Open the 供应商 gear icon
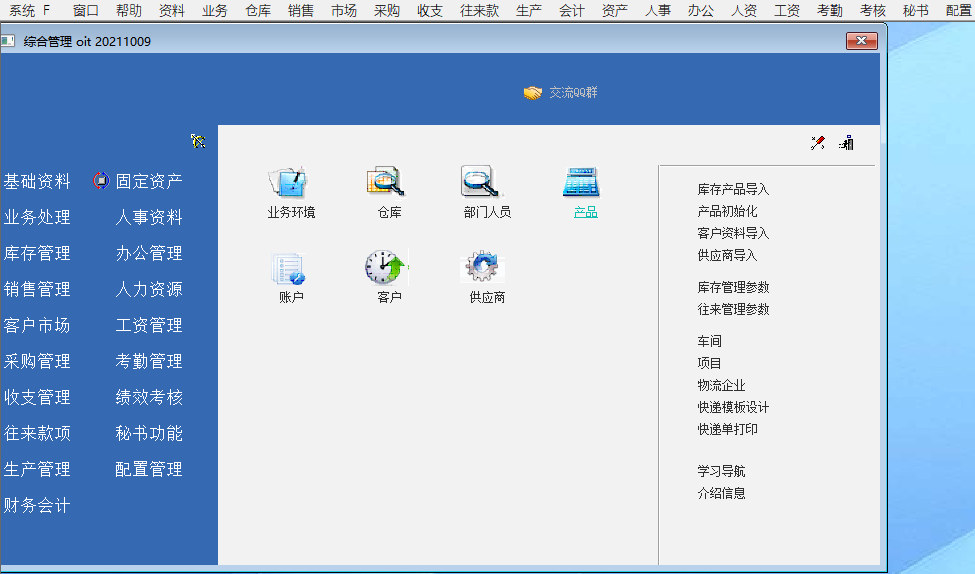Image resolution: width=975 pixels, height=574 pixels. click(483, 267)
